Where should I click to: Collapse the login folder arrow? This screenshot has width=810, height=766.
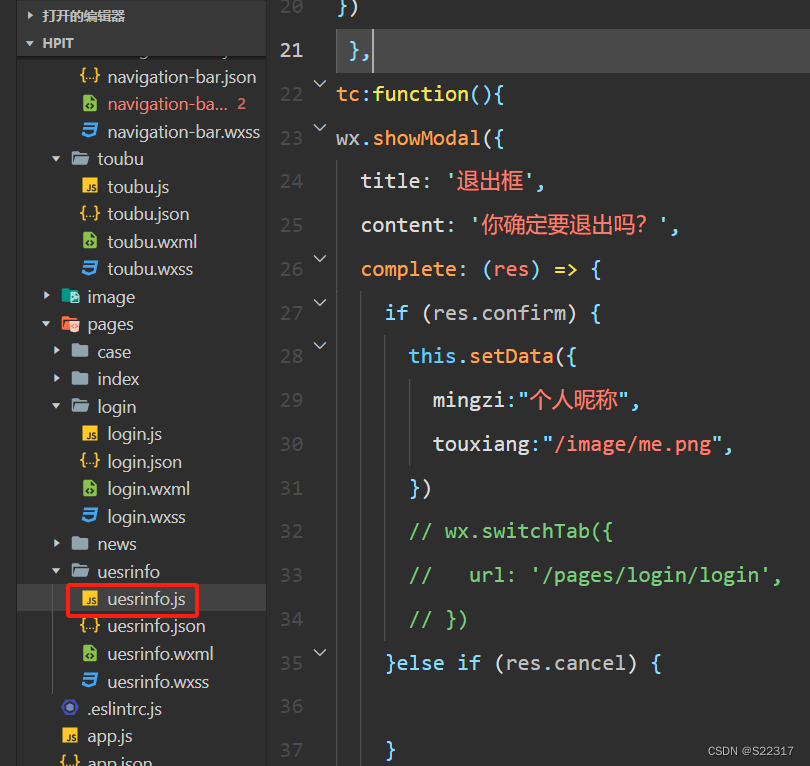(56, 406)
